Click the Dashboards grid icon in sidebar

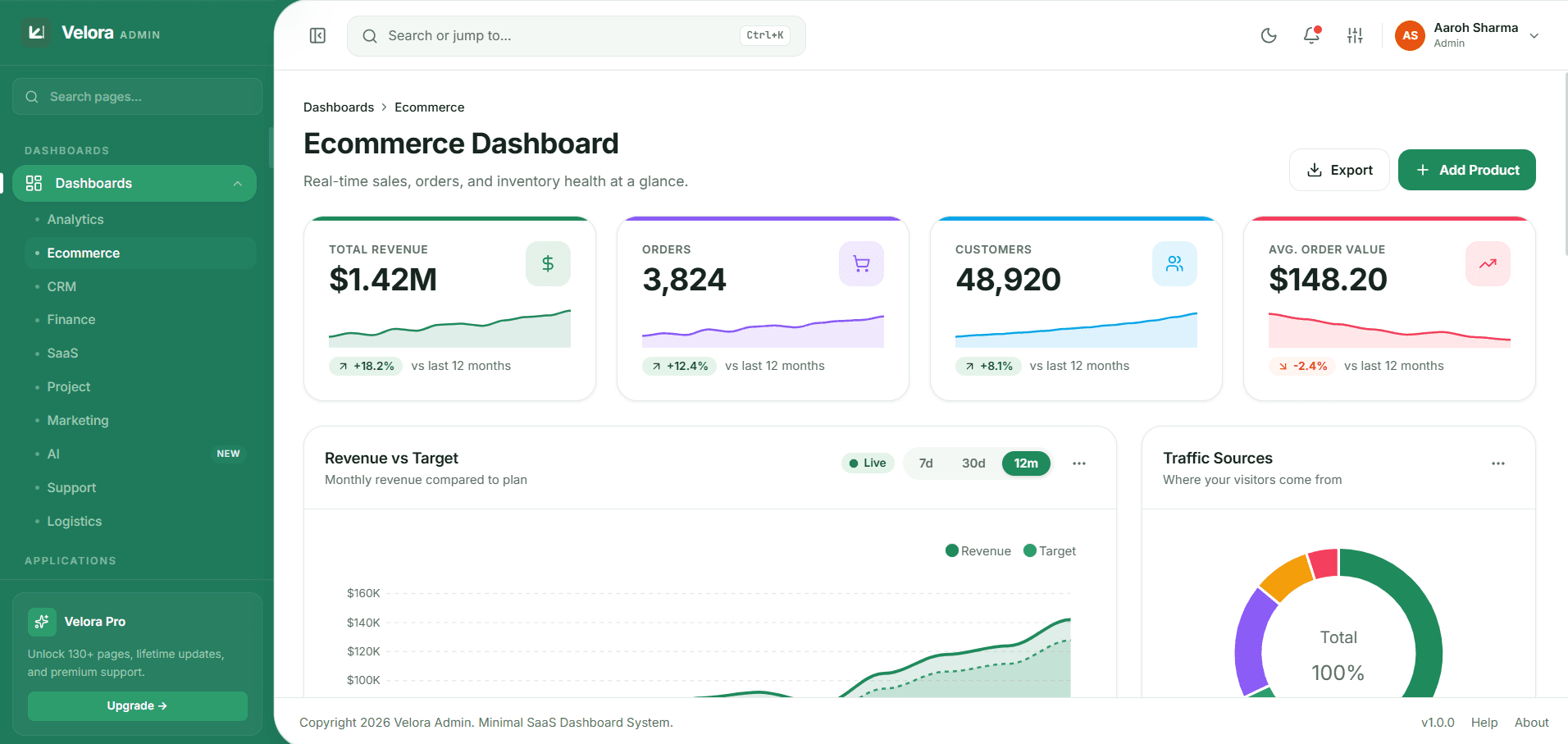click(34, 183)
